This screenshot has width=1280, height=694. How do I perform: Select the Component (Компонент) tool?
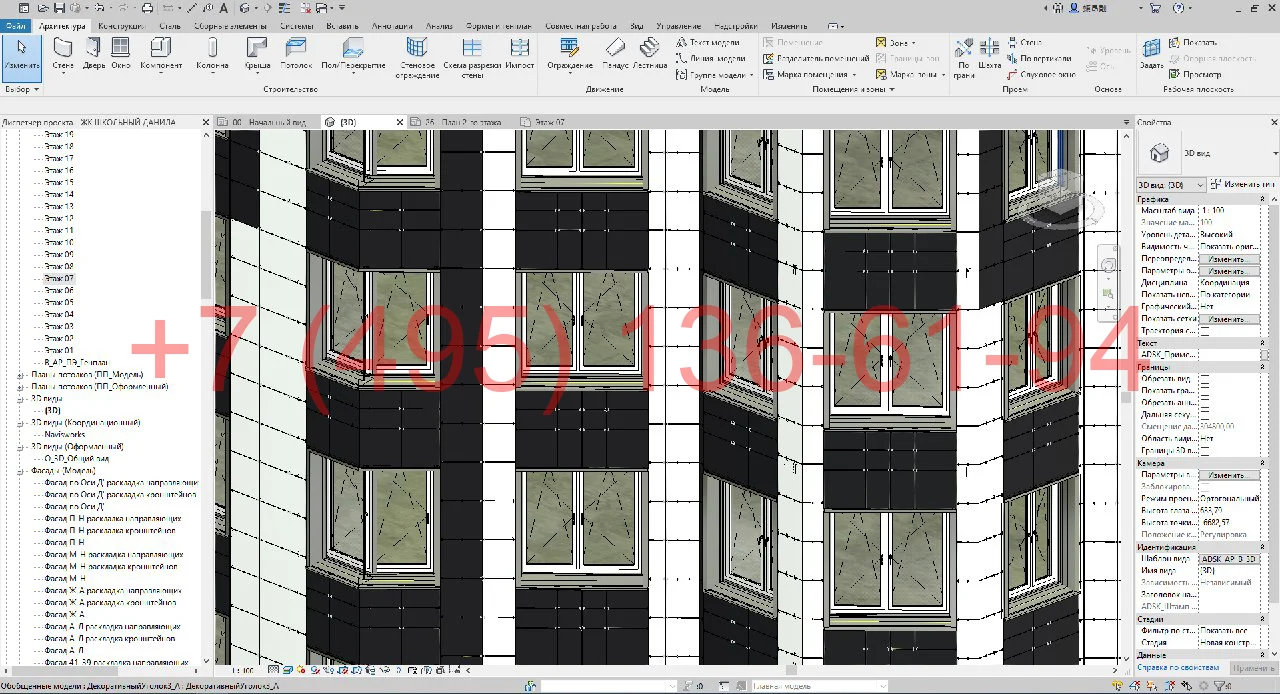pos(161,54)
